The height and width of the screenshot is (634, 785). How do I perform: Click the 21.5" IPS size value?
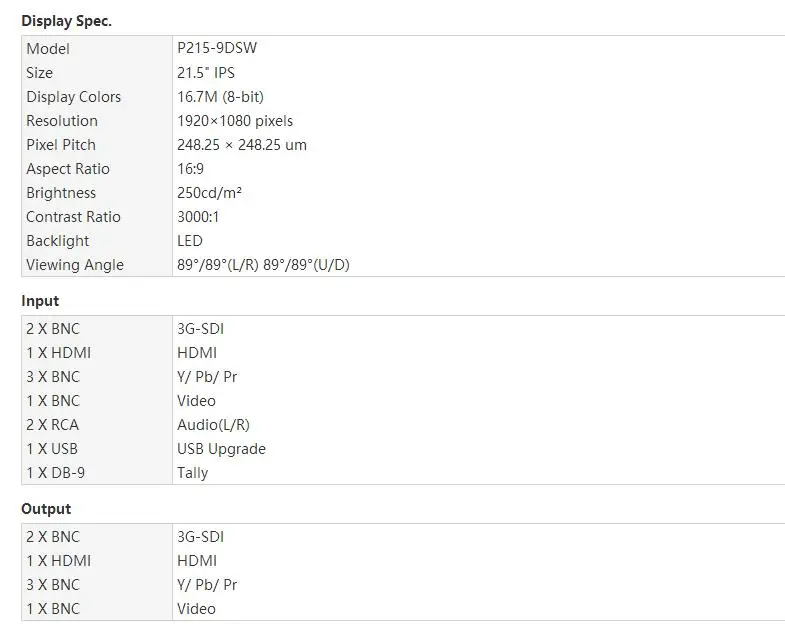point(206,73)
